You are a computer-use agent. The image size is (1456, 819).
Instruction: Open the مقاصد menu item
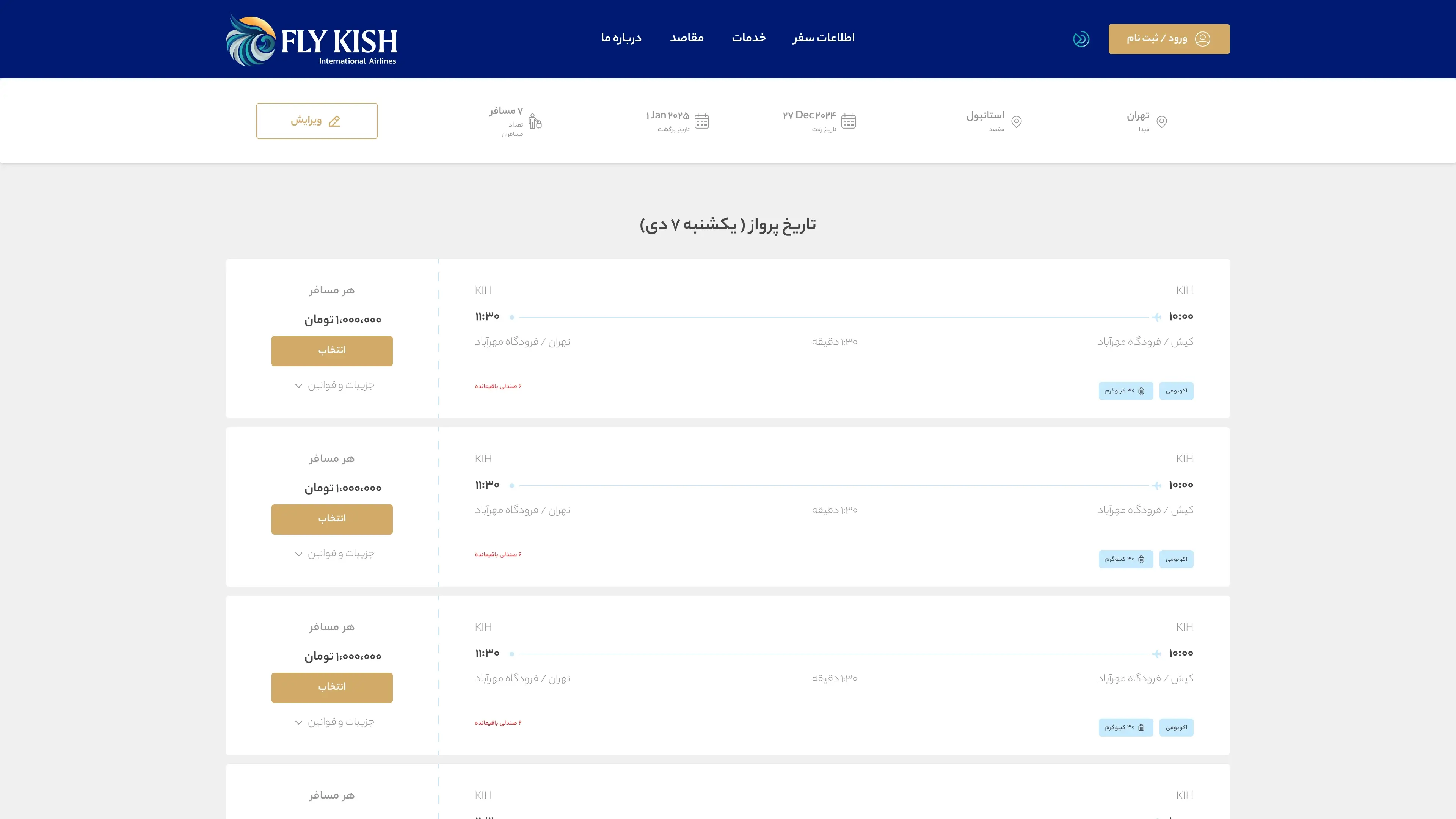[687, 38]
